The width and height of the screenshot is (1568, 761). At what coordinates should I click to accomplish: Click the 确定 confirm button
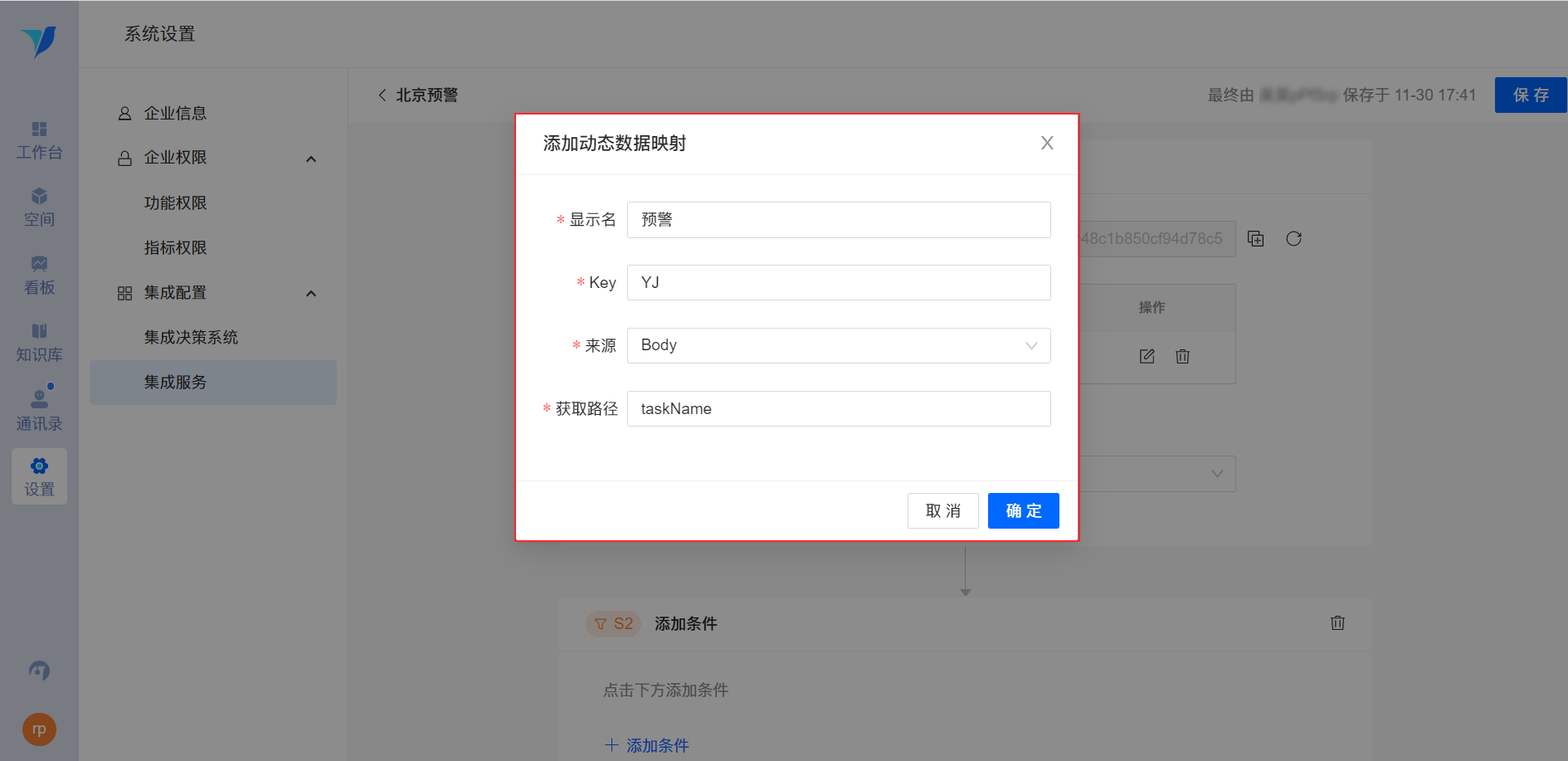click(1023, 510)
